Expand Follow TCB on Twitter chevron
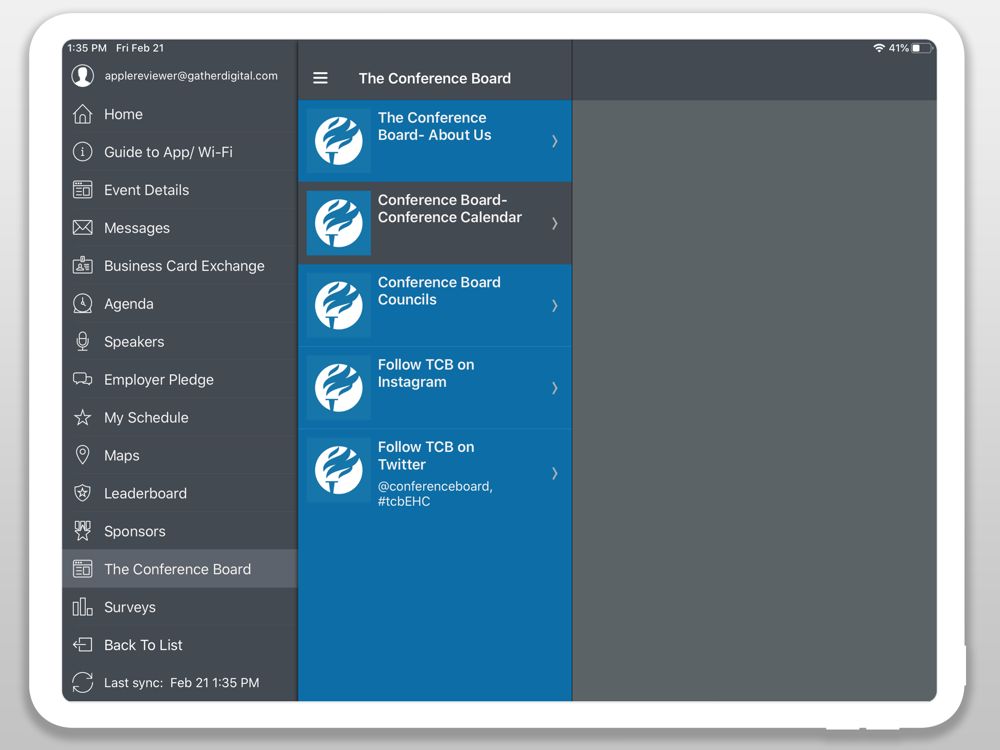 555,473
